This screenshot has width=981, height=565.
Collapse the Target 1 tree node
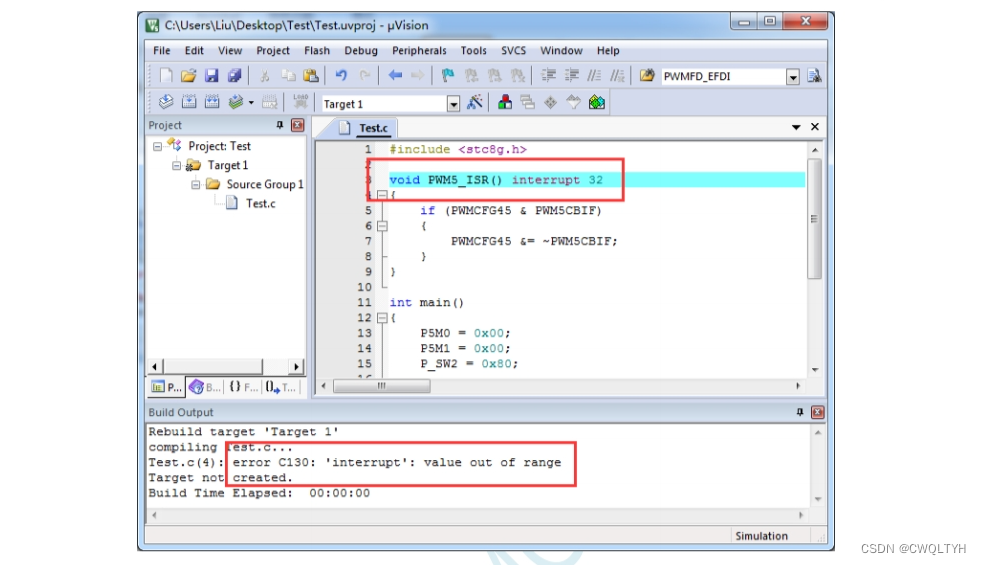coord(176,165)
